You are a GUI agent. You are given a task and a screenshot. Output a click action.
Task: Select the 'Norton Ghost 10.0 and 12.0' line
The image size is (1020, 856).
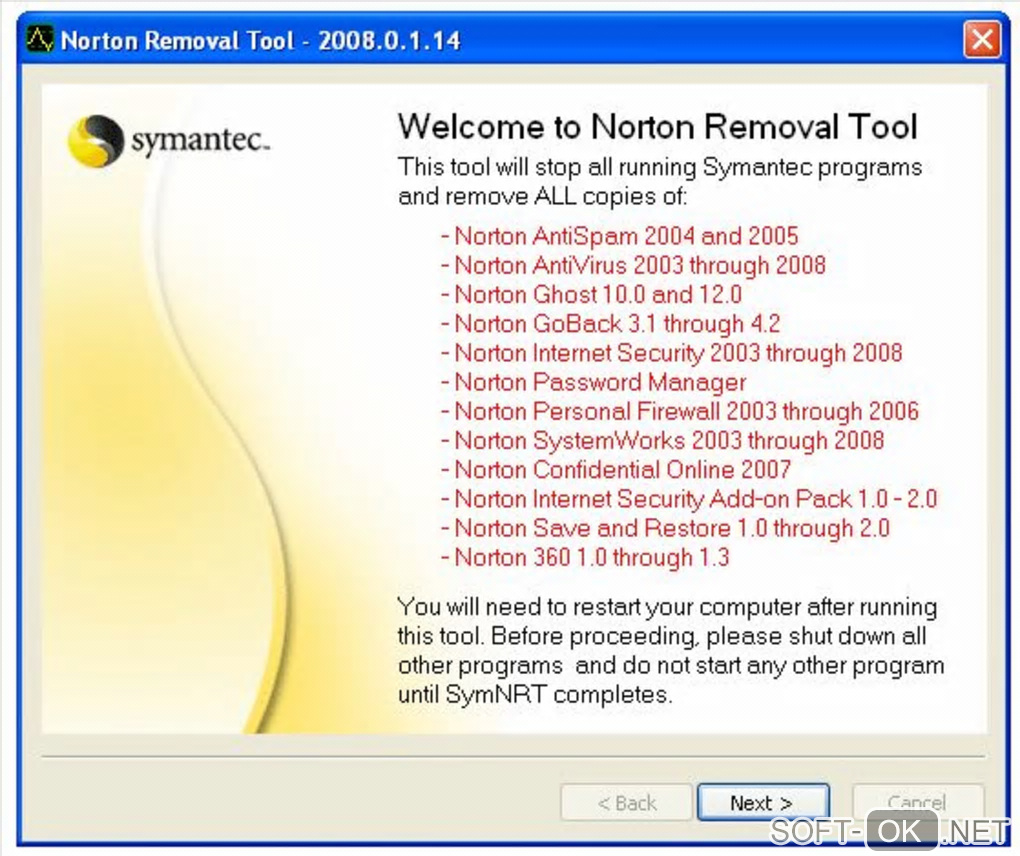pyautogui.click(x=591, y=295)
